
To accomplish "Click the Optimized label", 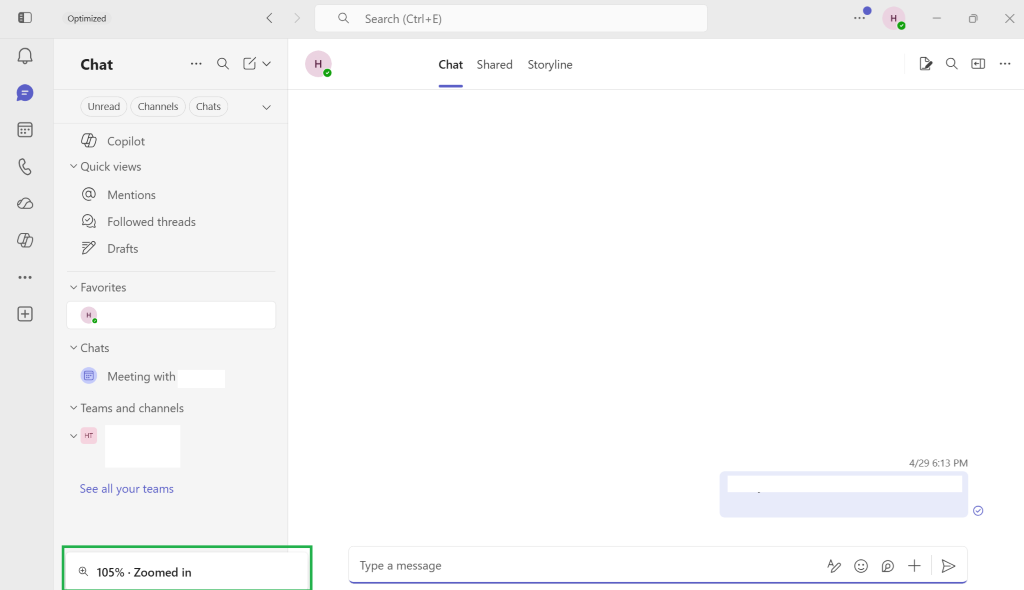I will (87, 18).
